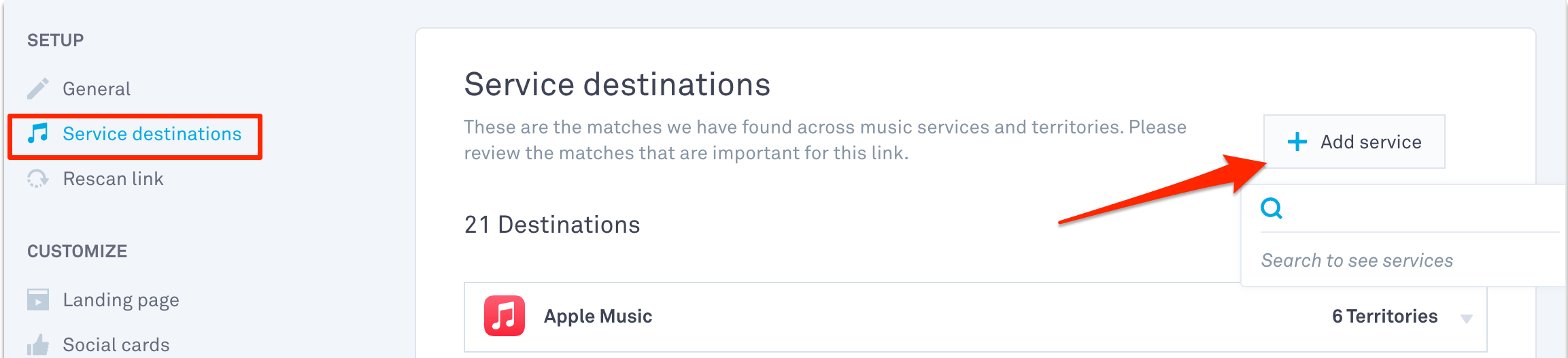This screenshot has height=358, width=1568.
Task: Expand the Apple Music destination row
Action: [975, 317]
